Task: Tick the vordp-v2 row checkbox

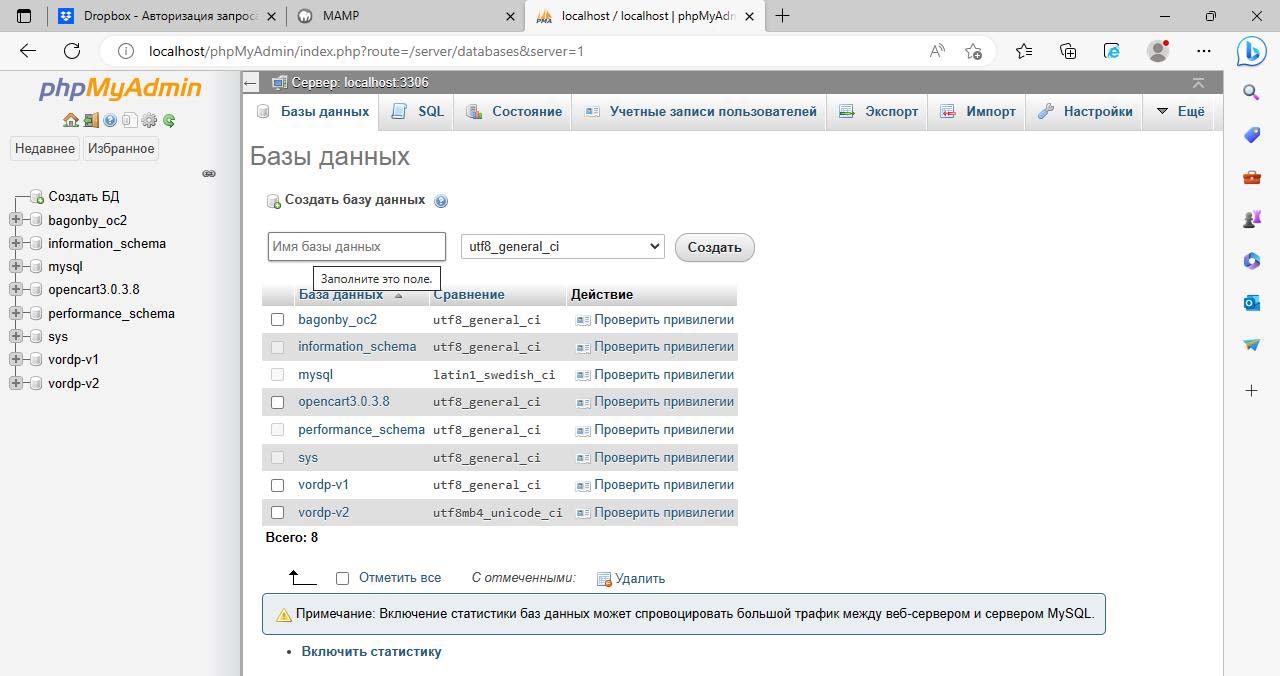Action: coord(278,513)
